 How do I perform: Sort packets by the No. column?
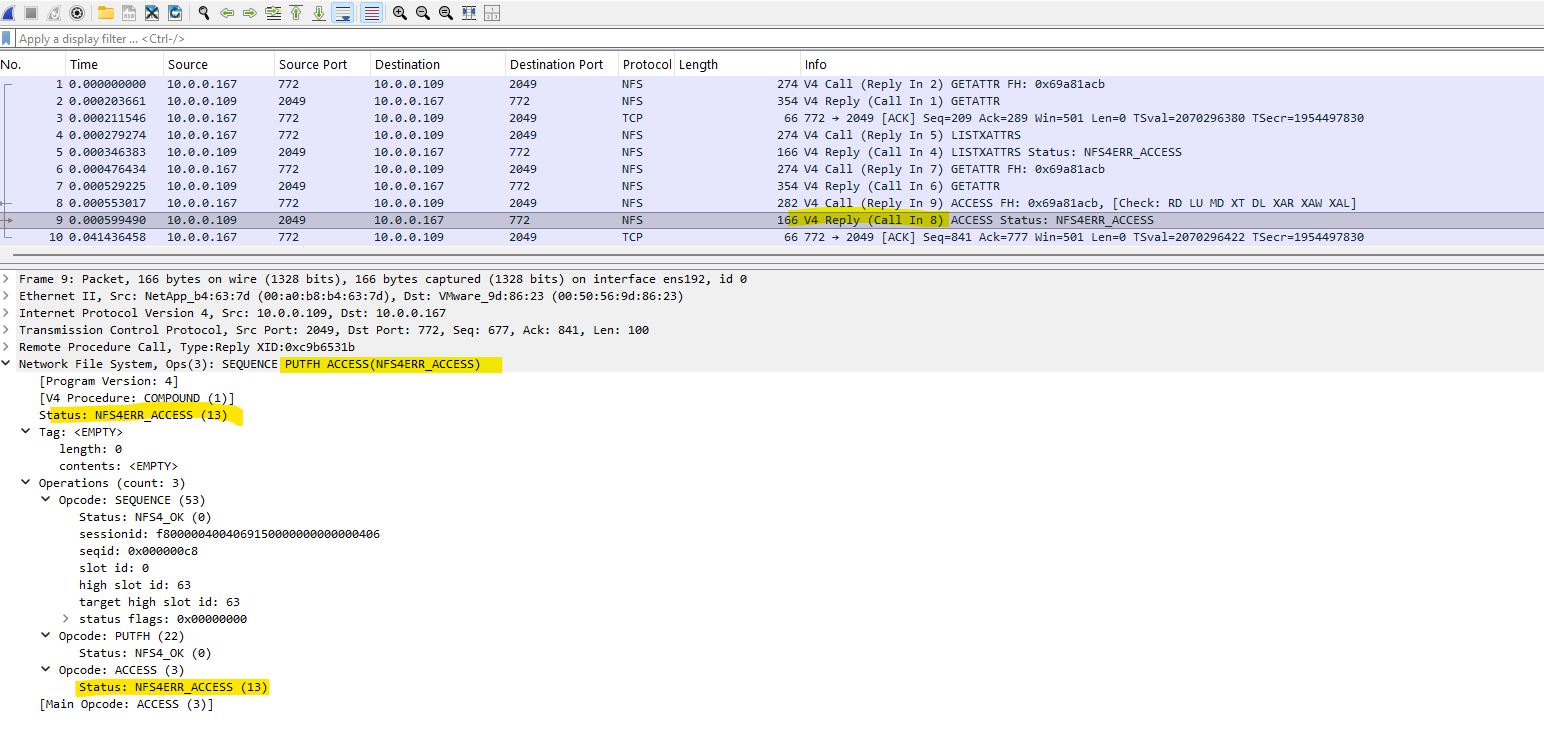[x=33, y=65]
